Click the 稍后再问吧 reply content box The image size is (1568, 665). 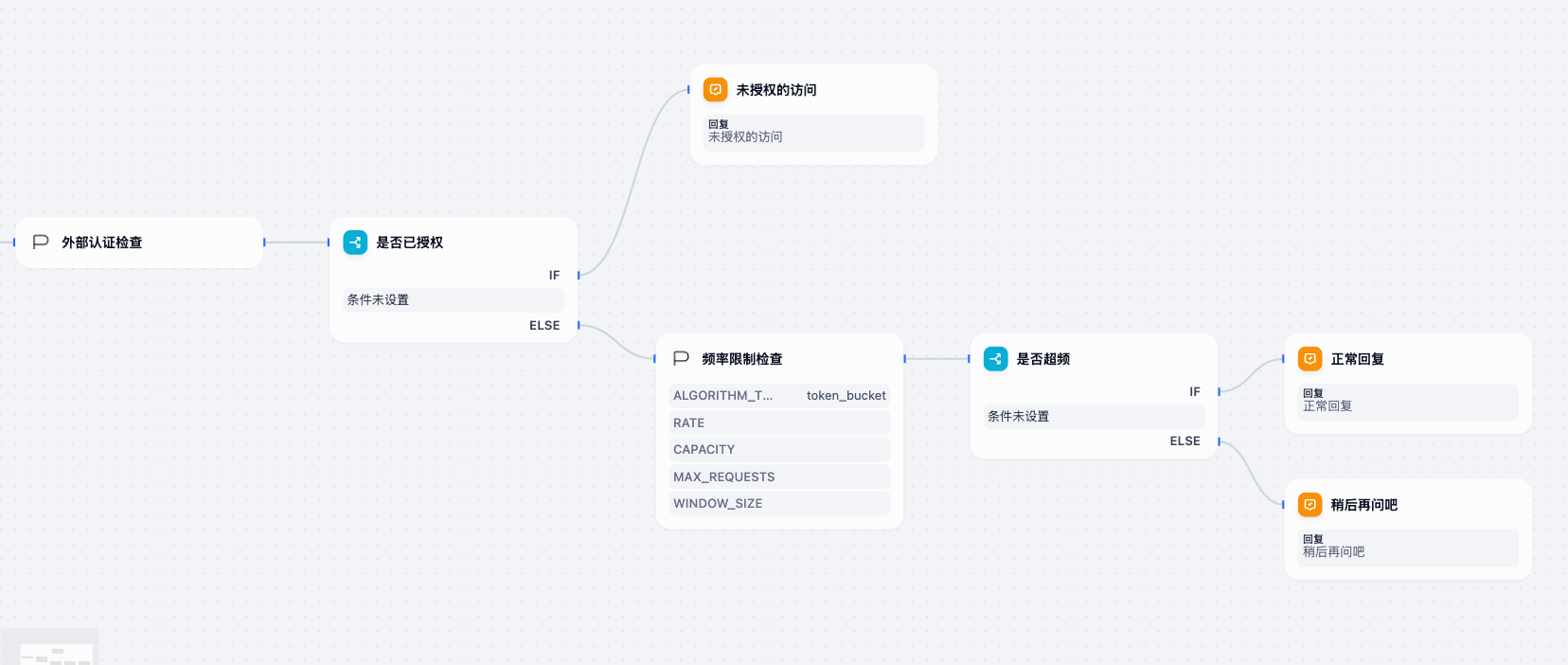[x=1408, y=548]
